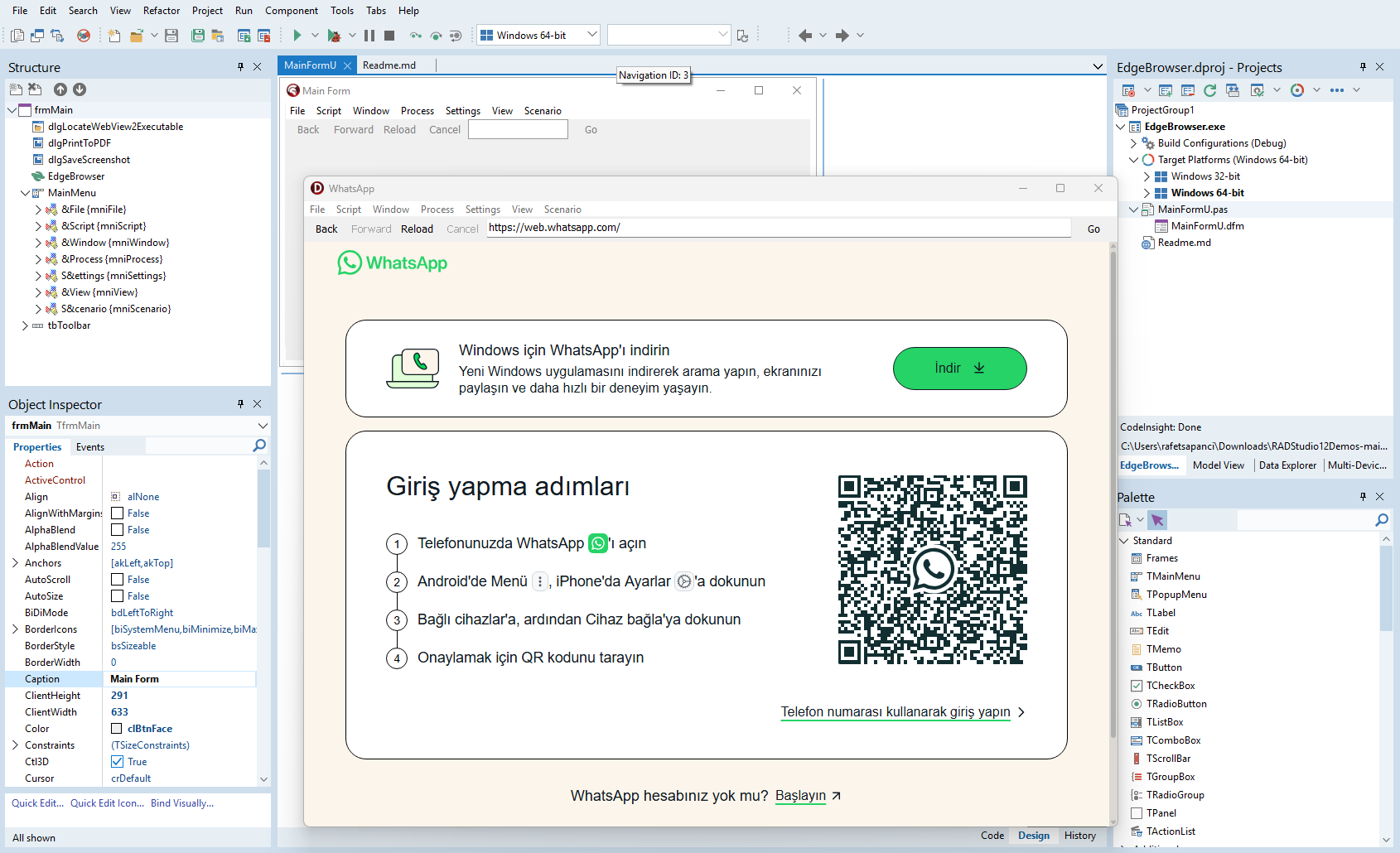Click Reload in the WhatsApp window toolbar
This screenshot has width=1400, height=853.
(x=417, y=229)
